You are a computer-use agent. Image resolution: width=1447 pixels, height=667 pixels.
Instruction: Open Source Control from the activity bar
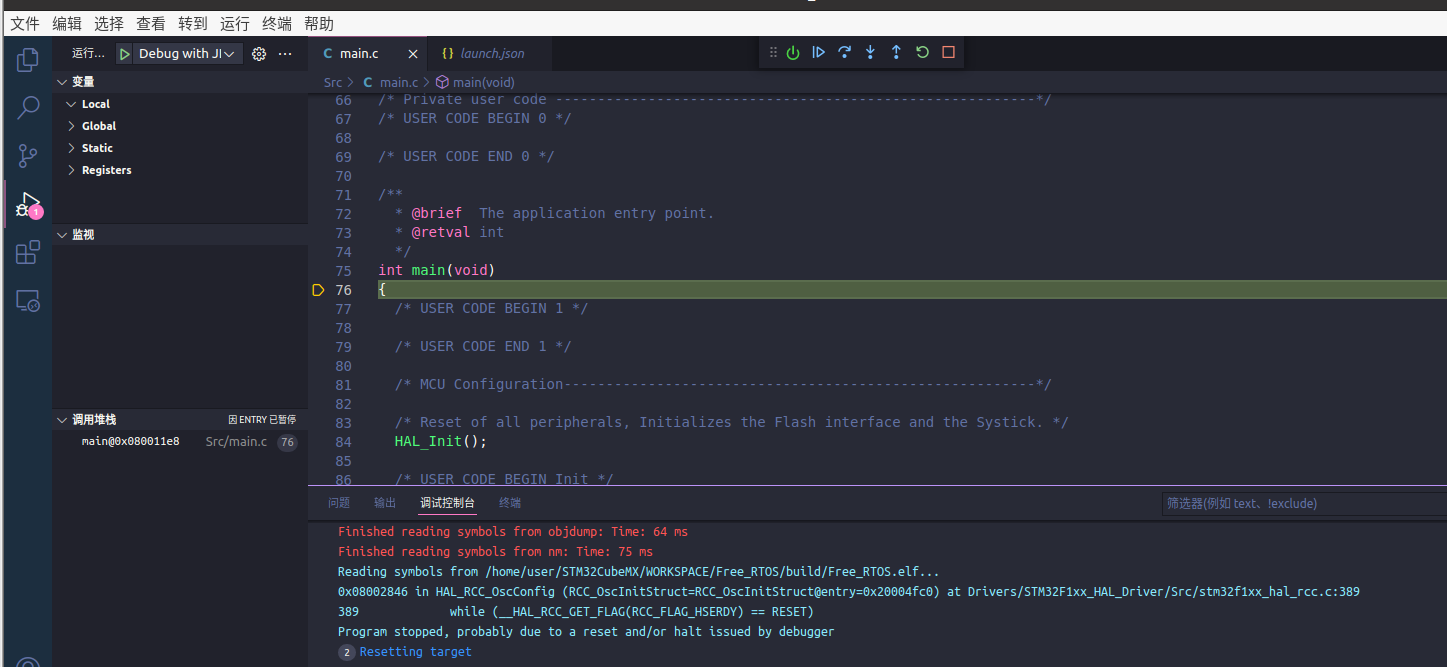point(27,156)
